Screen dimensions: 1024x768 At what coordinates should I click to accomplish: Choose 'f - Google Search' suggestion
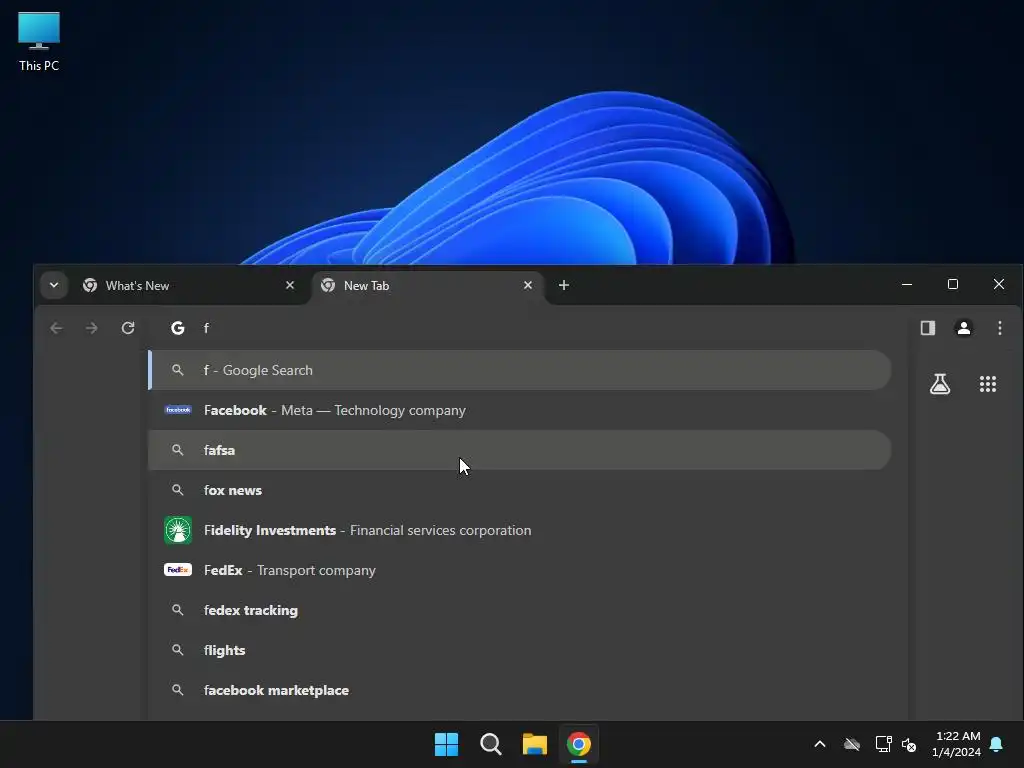click(x=520, y=370)
